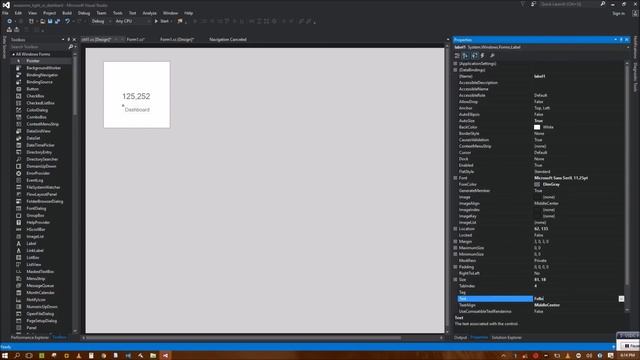Show Events lightning icon in Properties
The height and width of the screenshot is (360, 640).
click(483, 56)
